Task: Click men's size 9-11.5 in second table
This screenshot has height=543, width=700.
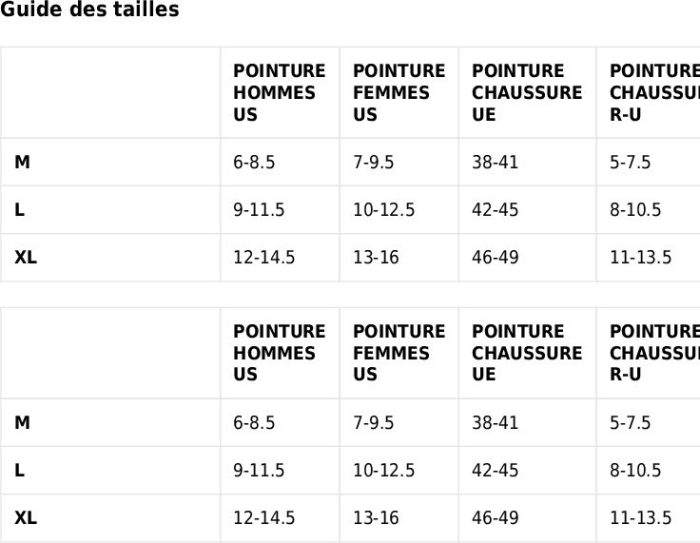Action: (x=259, y=470)
